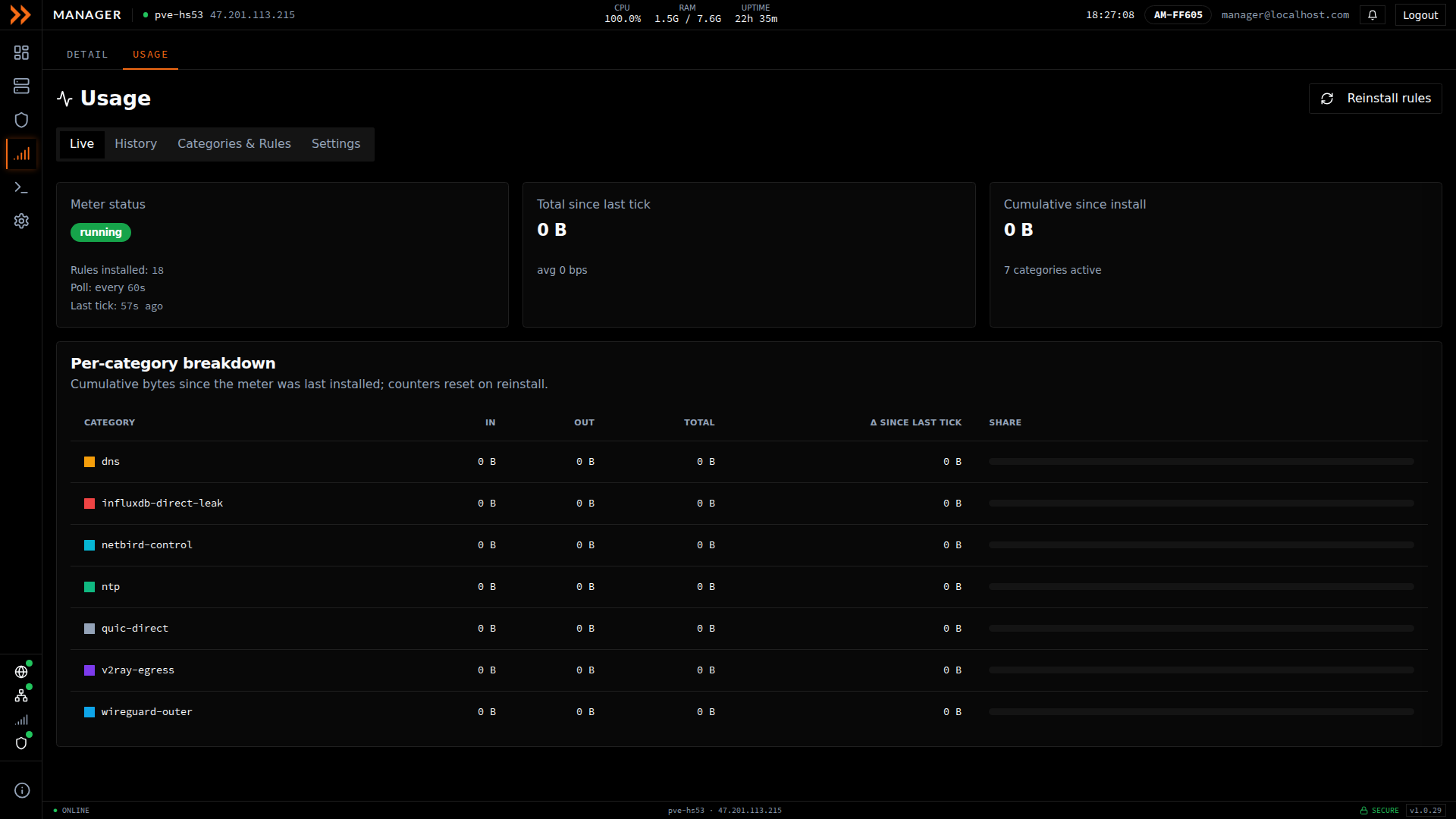Click the wireguard-outer share bar
Image resolution: width=1456 pixels, height=819 pixels.
click(x=1201, y=712)
